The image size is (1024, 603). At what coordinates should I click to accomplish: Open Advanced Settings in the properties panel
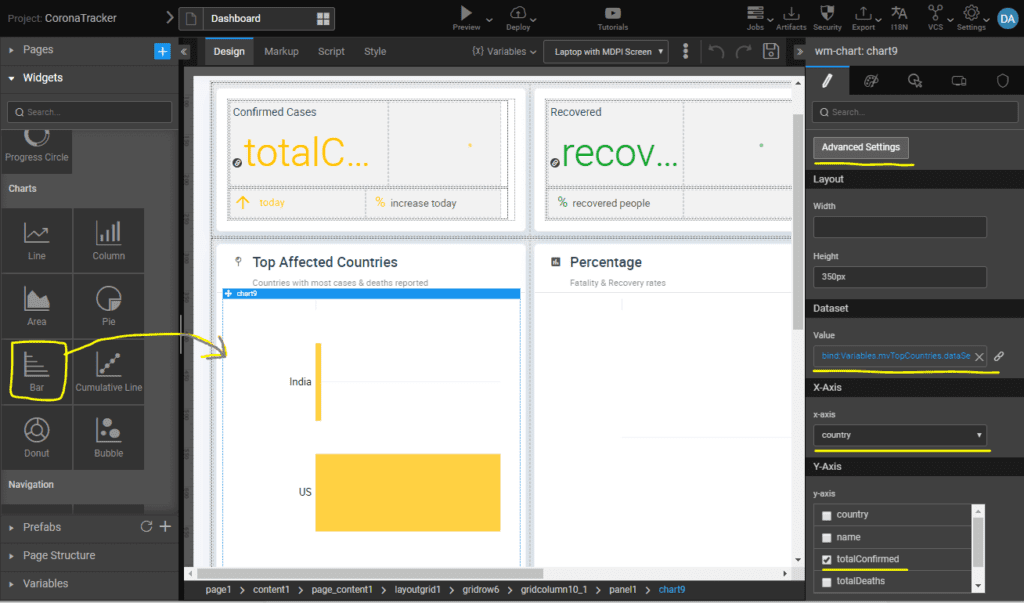pyautogui.click(x=861, y=147)
